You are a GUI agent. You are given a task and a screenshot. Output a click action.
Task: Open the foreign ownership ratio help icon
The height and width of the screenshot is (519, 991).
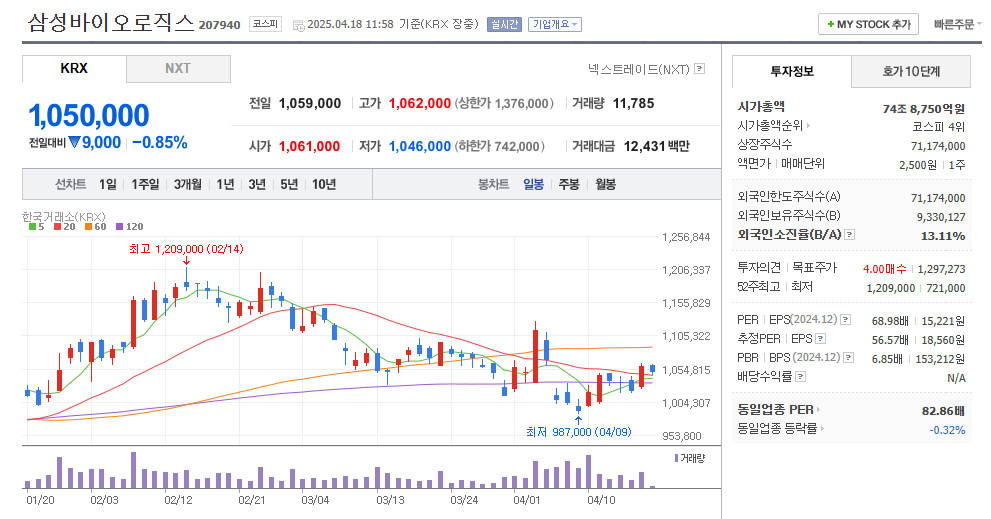point(849,235)
